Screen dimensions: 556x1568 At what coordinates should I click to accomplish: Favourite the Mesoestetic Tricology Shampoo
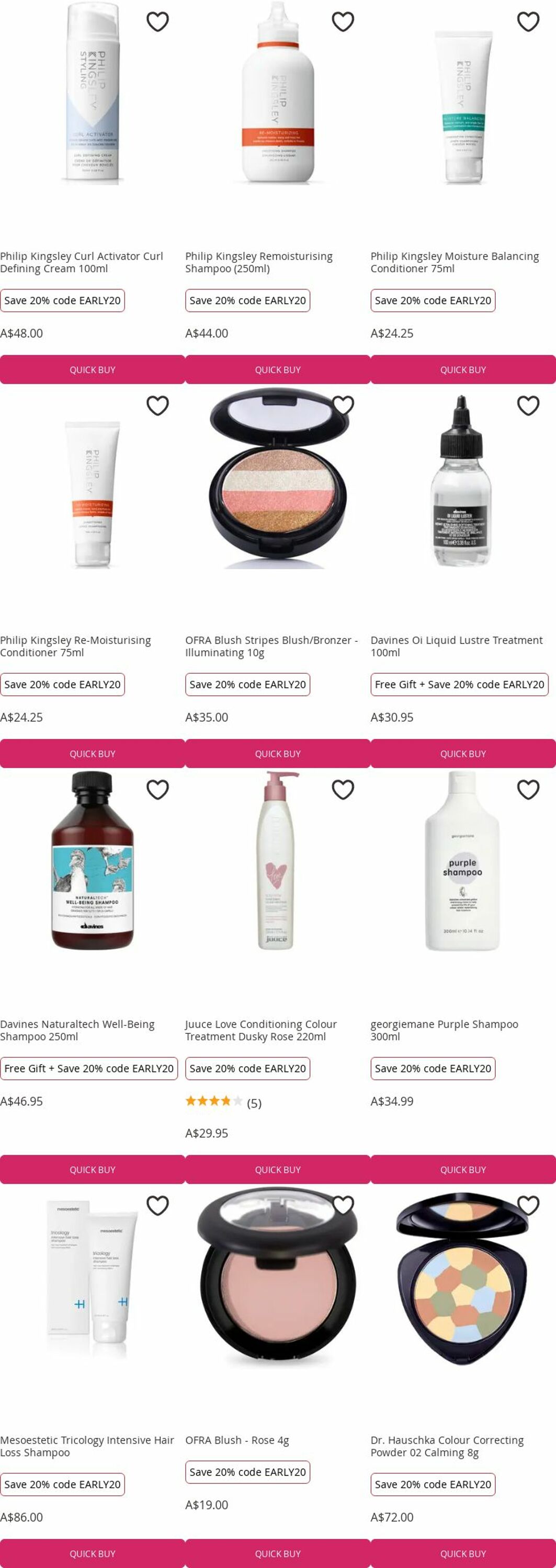tap(158, 1205)
